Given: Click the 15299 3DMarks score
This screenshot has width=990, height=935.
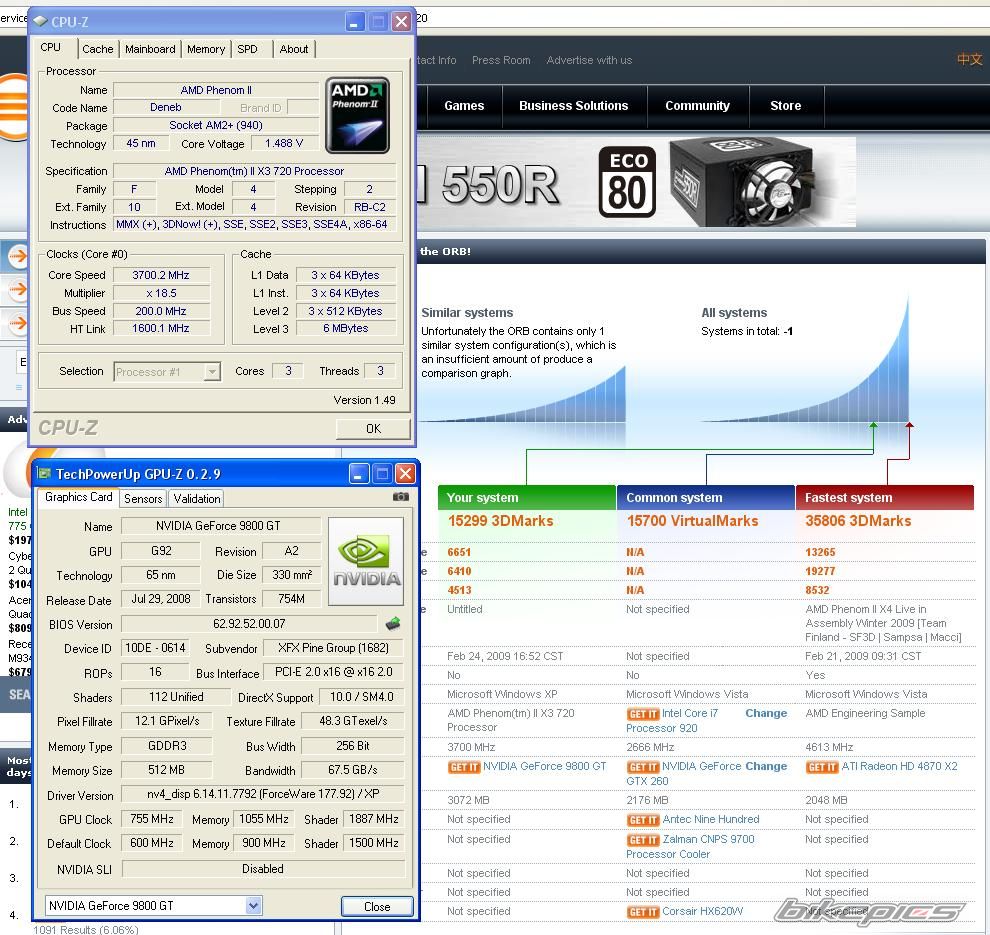Looking at the screenshot, I should coord(501,521).
